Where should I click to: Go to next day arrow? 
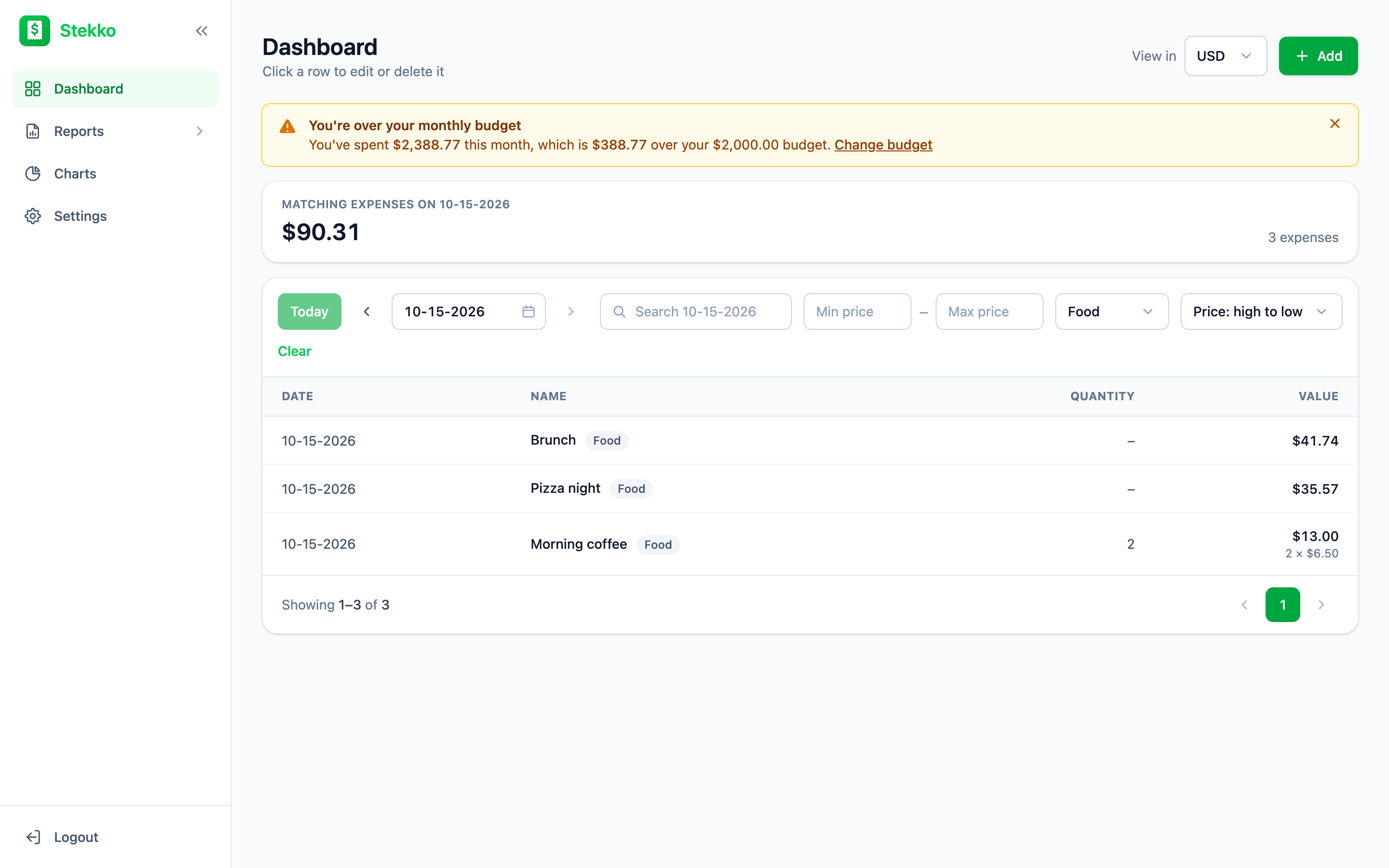(x=571, y=312)
